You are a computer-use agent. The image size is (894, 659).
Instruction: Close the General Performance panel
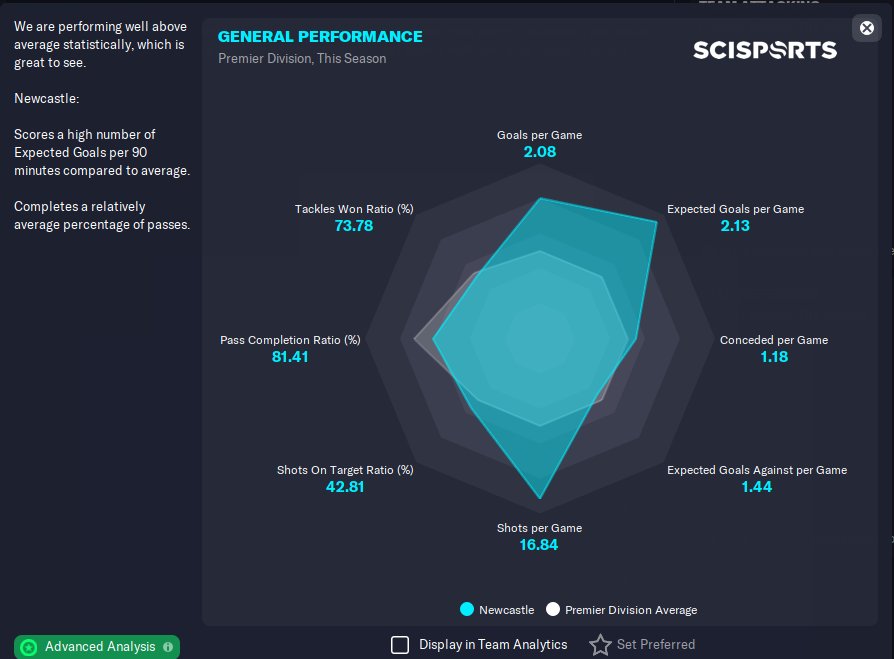[x=866, y=28]
